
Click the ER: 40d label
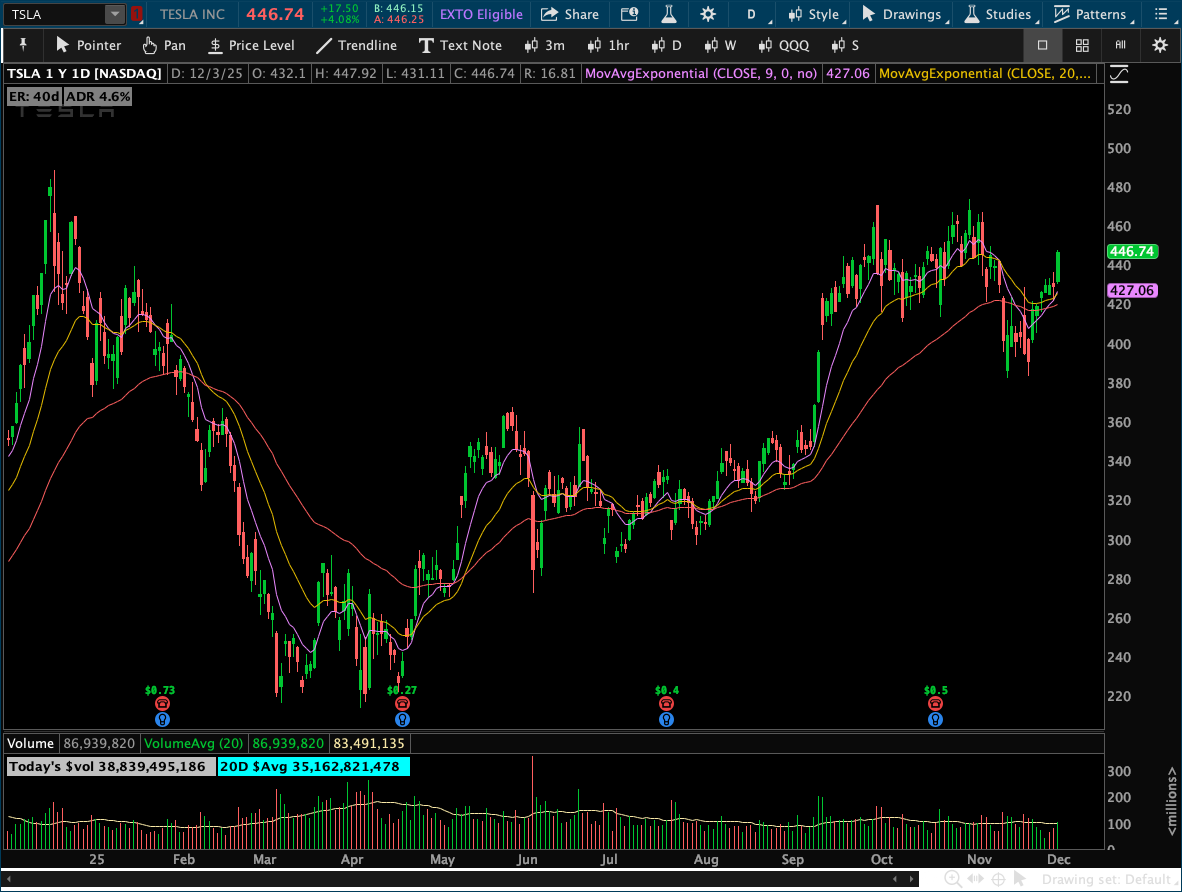click(34, 97)
